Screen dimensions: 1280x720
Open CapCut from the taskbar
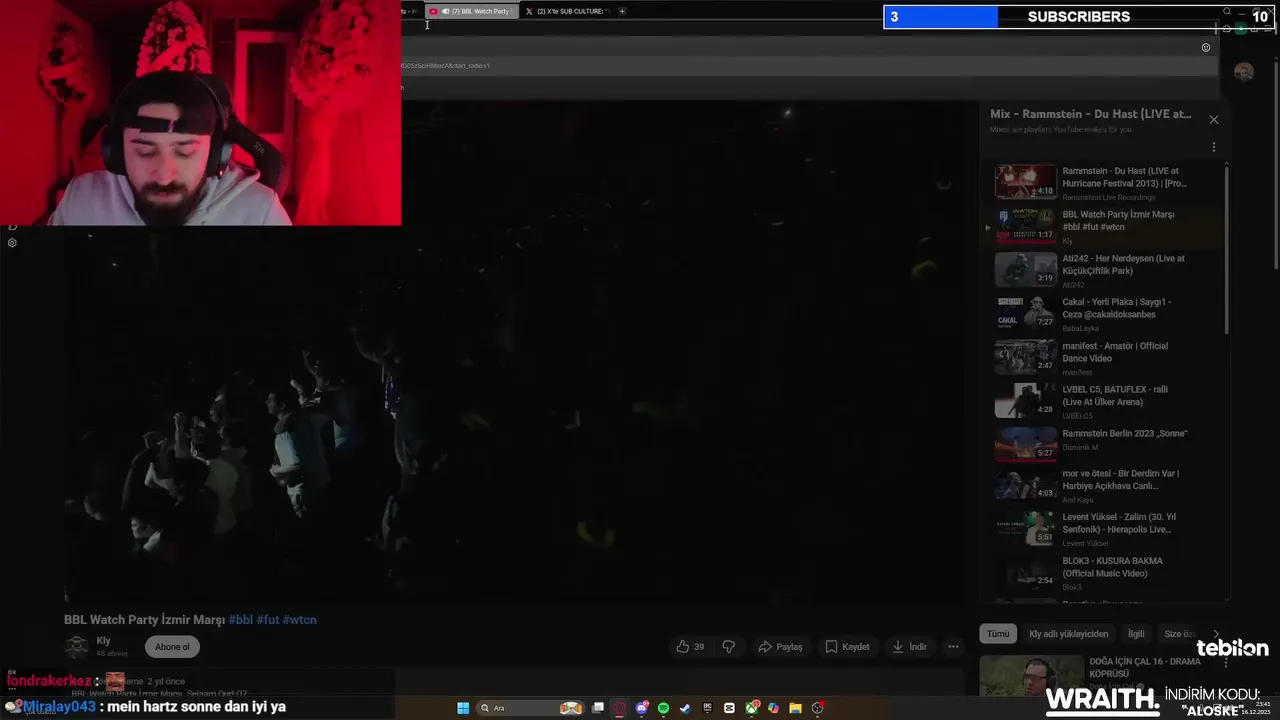coord(729,708)
